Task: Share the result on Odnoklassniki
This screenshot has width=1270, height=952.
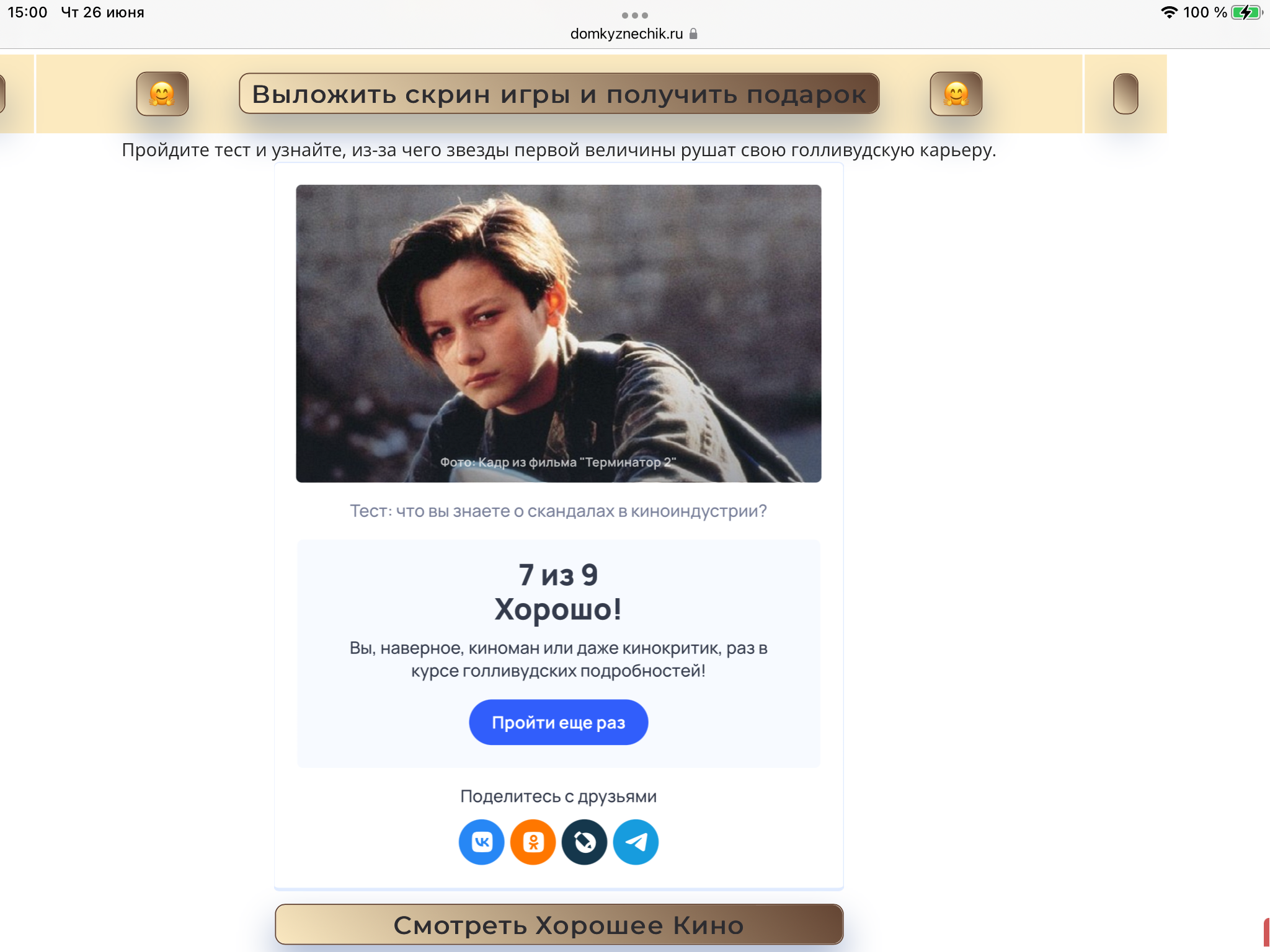Action: pos(533,842)
